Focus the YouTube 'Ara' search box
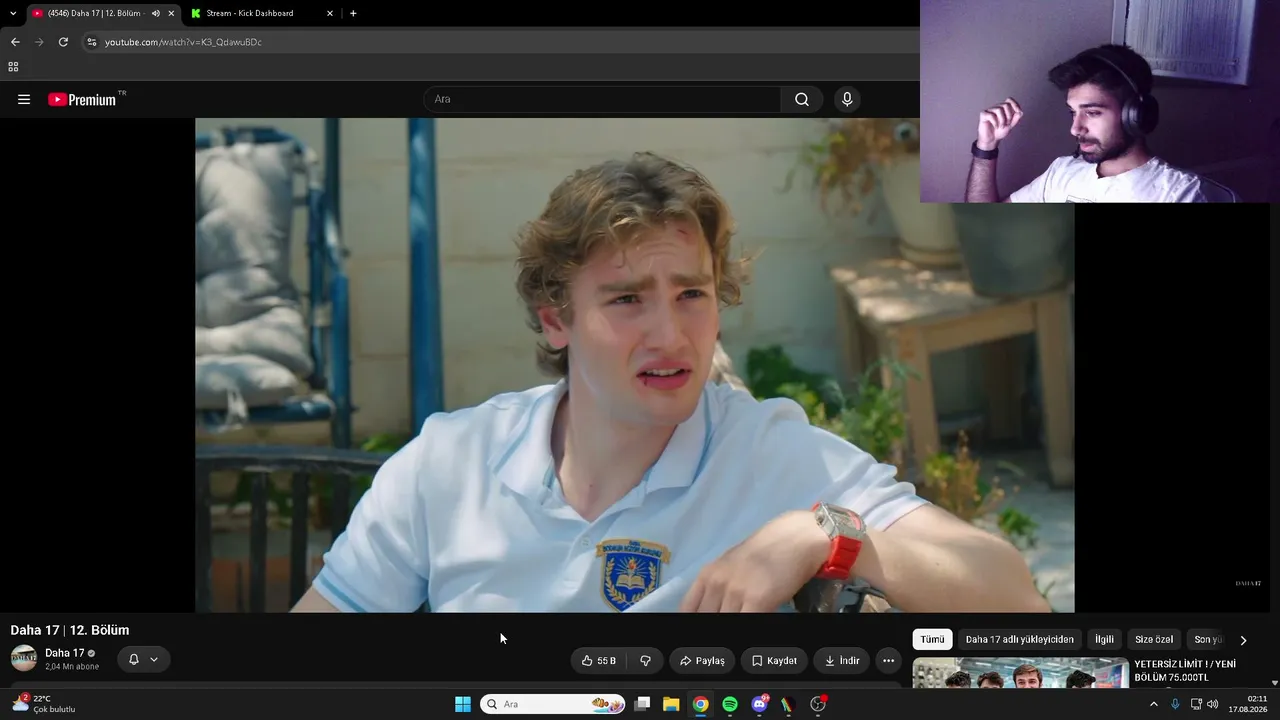Image resolution: width=1280 pixels, height=720 pixels. click(x=602, y=99)
